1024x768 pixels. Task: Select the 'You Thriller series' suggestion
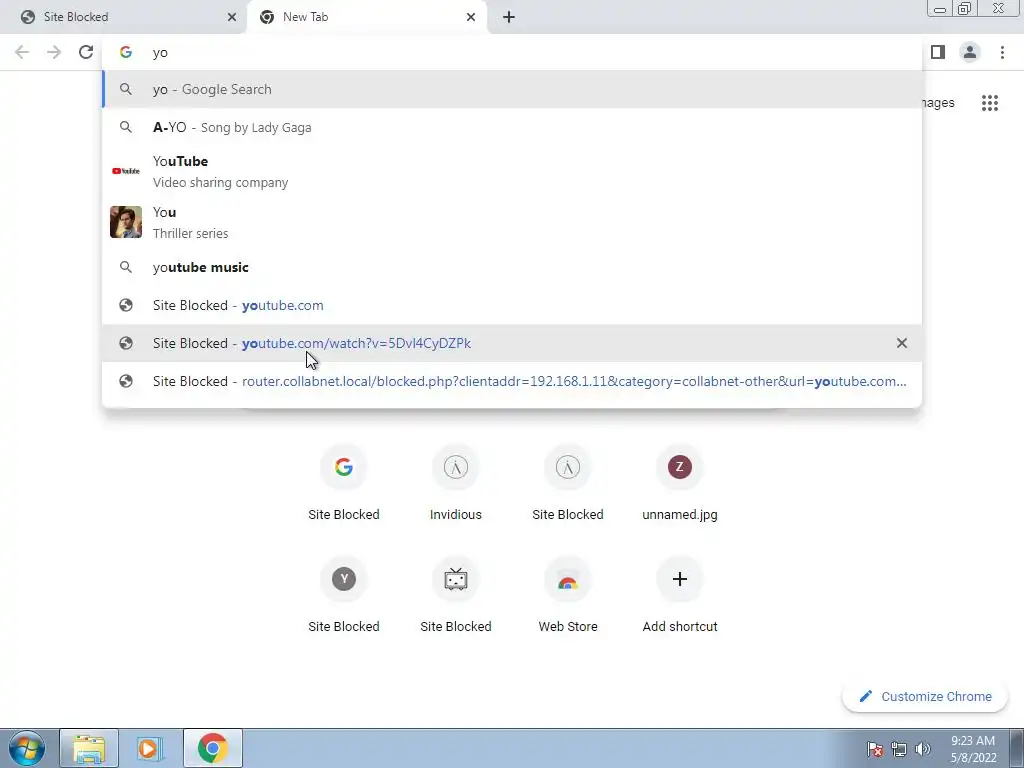pos(512,222)
